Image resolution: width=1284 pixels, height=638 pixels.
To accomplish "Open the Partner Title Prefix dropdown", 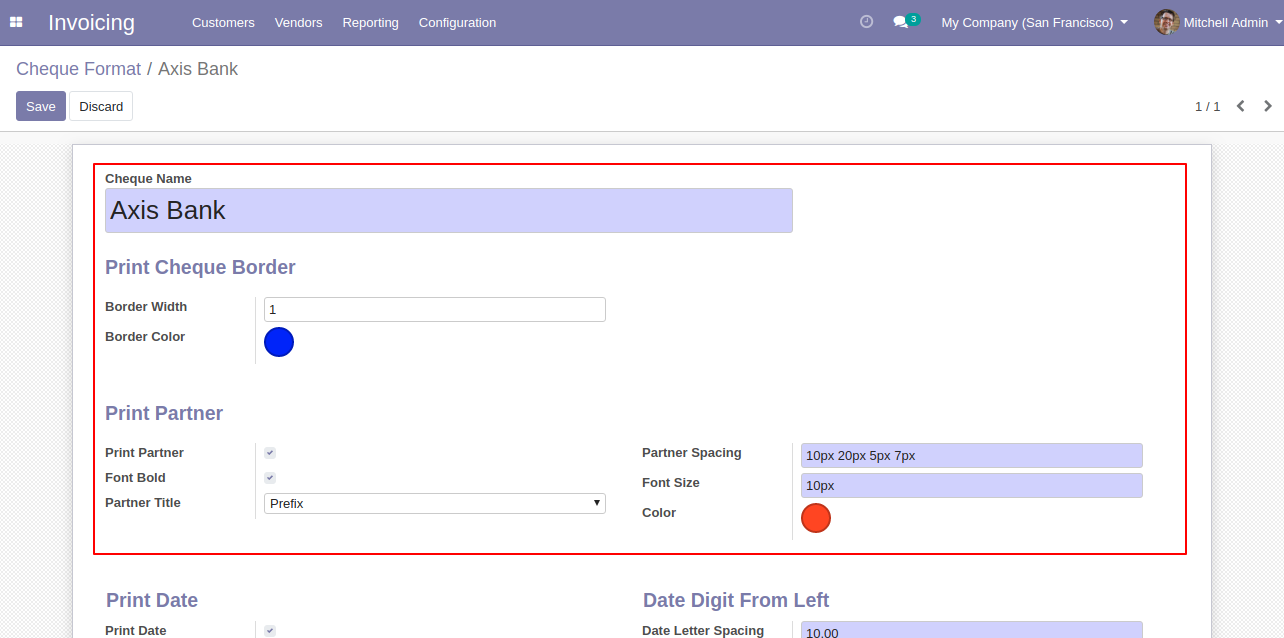I will click(x=435, y=503).
